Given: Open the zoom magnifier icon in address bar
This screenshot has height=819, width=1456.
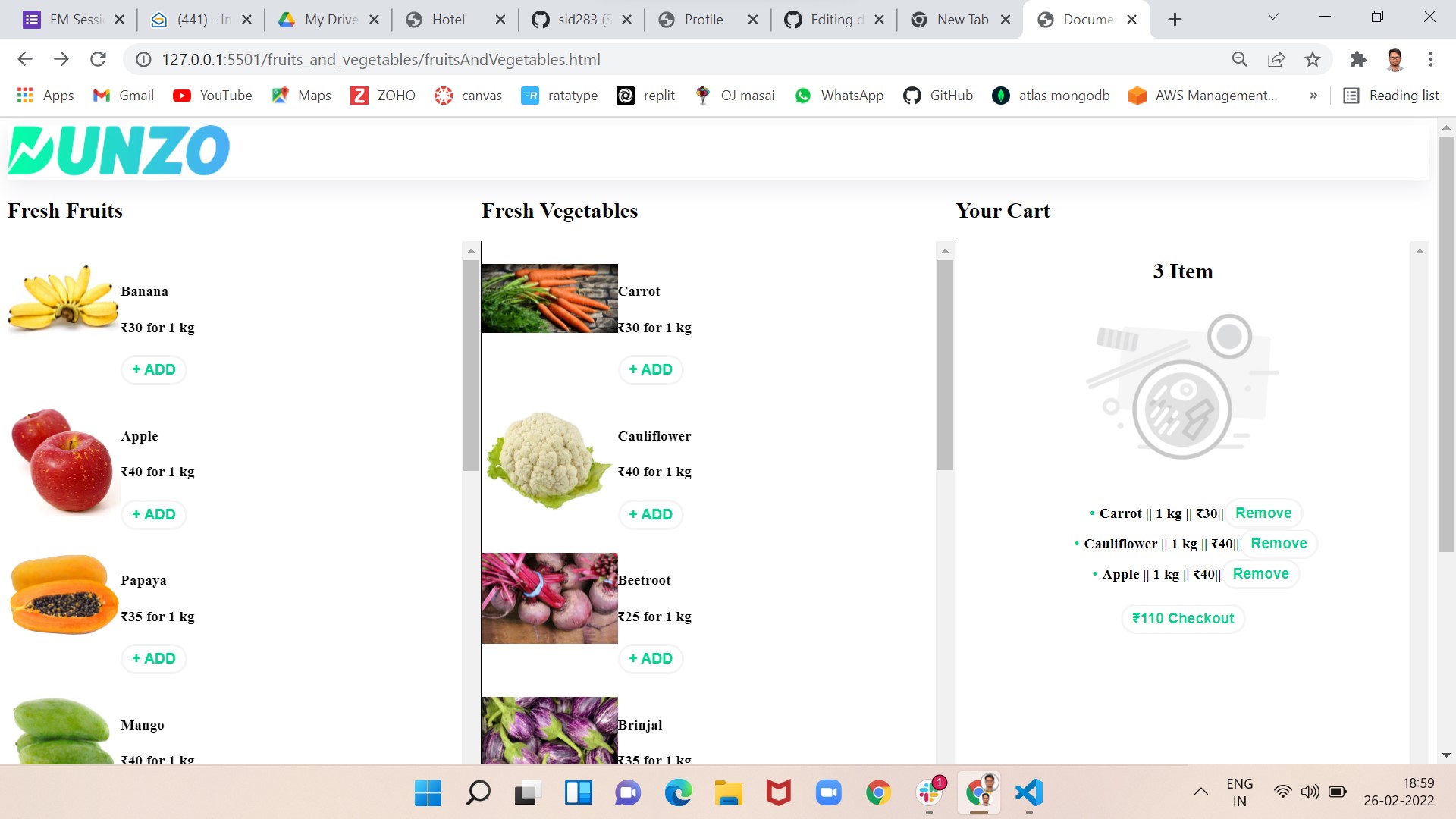Looking at the screenshot, I should point(1240,59).
